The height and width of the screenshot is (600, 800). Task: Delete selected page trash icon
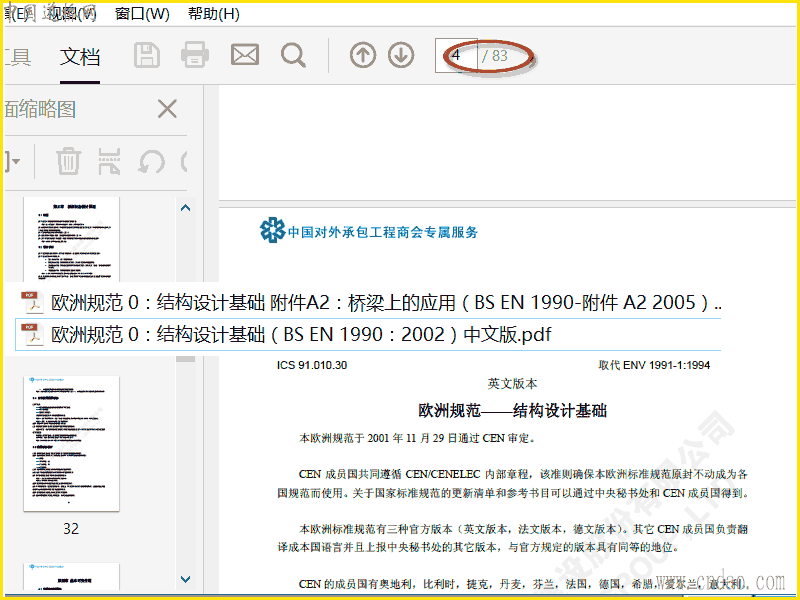point(68,161)
